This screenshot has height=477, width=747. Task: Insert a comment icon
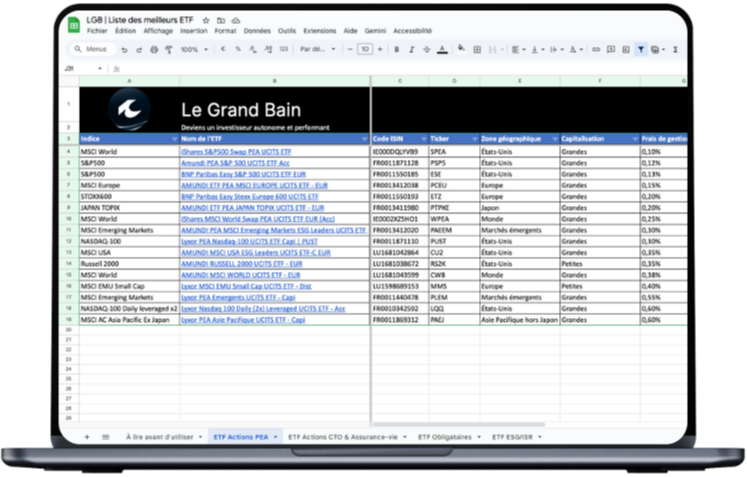[611, 49]
